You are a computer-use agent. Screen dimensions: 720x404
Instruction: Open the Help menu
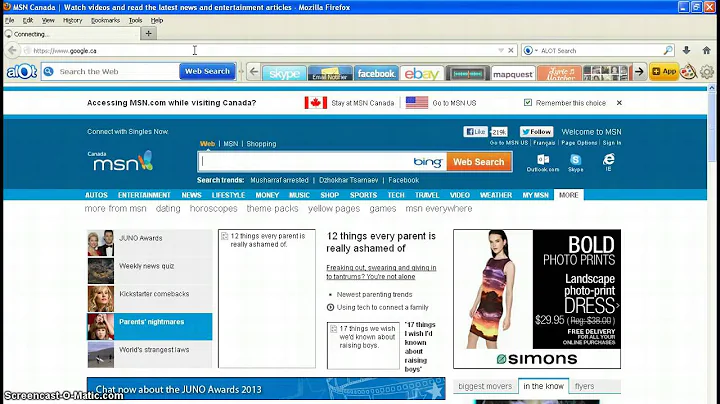157,20
